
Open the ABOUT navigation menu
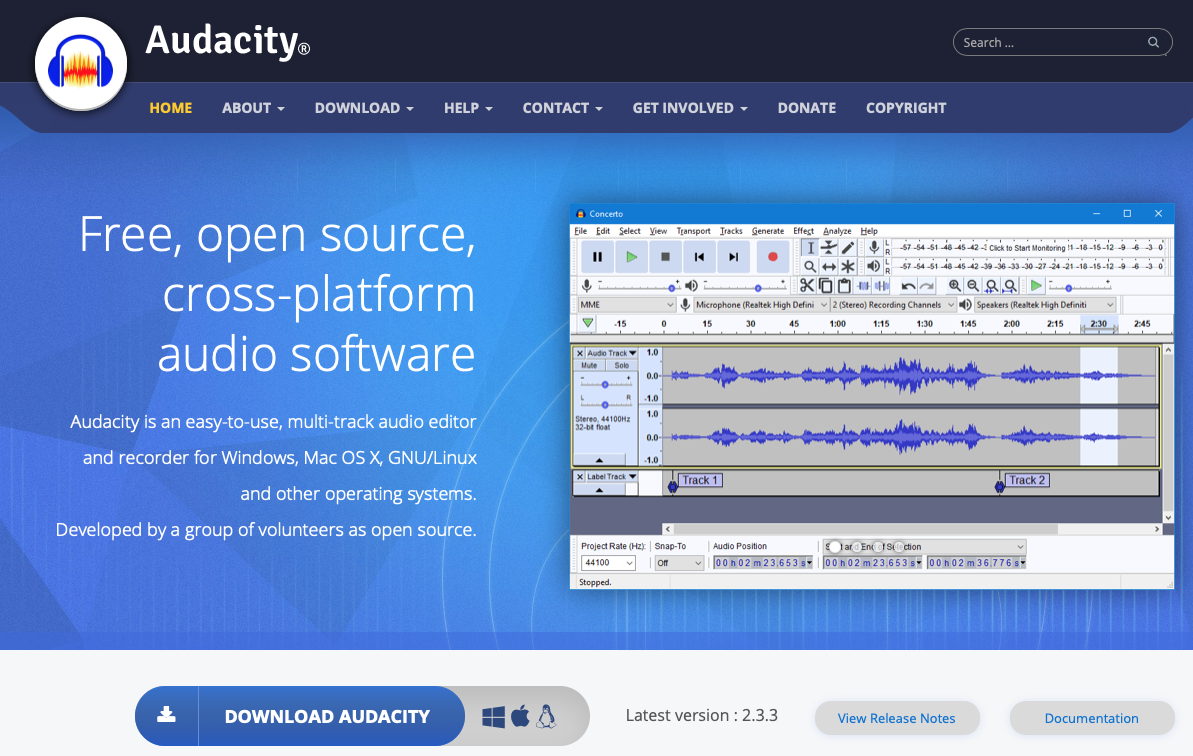pyautogui.click(x=253, y=108)
